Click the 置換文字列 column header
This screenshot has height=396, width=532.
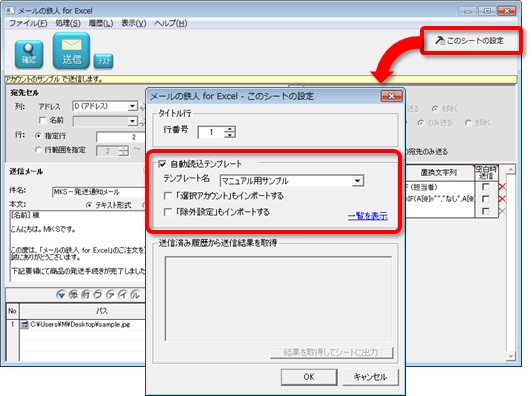pos(439,173)
